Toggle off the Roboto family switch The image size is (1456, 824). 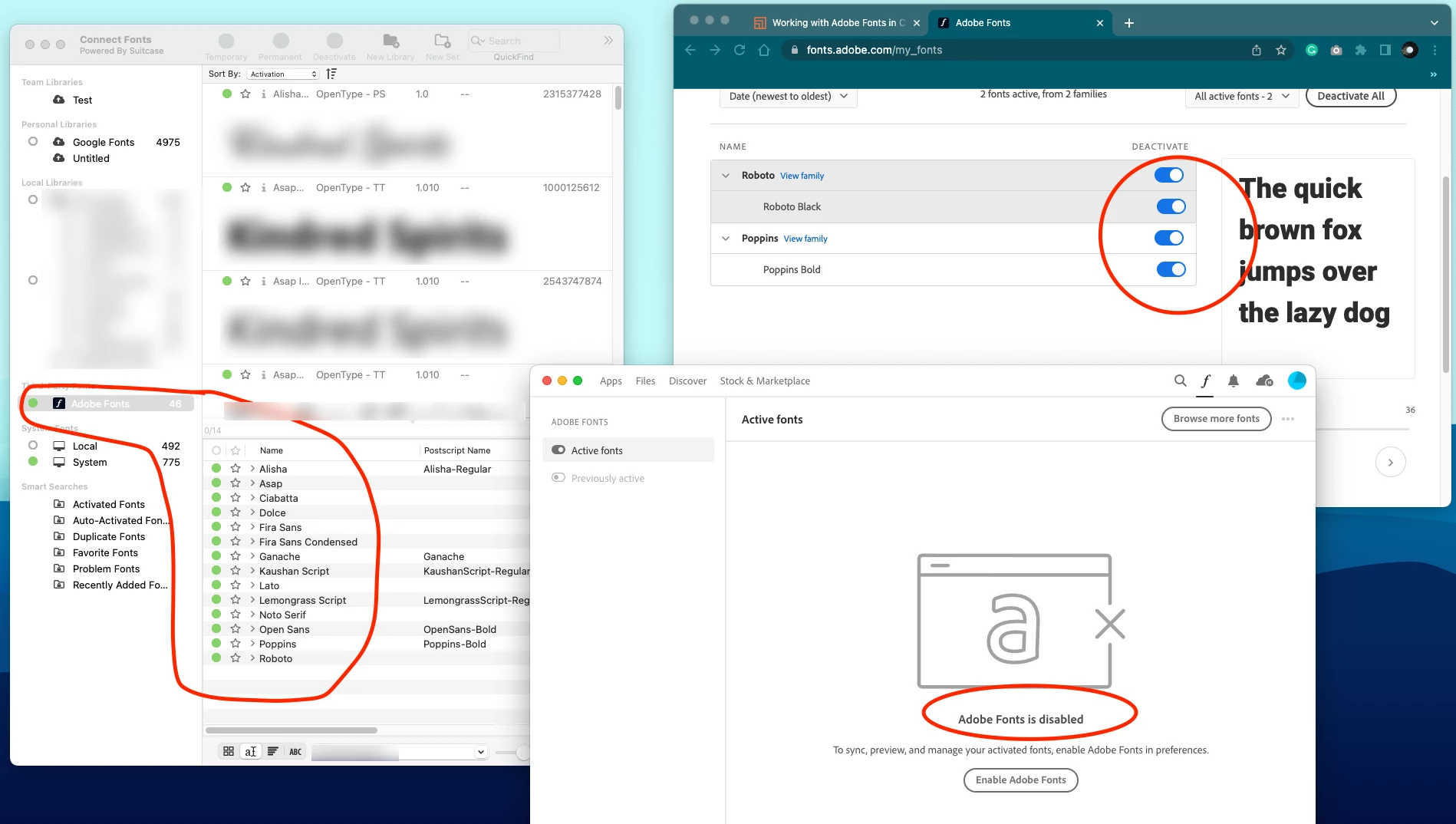1169,175
